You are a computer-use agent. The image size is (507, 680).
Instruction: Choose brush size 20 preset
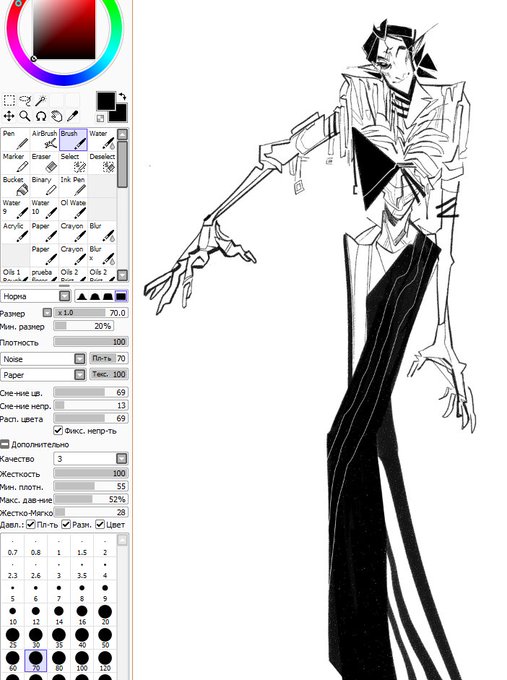tap(105, 615)
